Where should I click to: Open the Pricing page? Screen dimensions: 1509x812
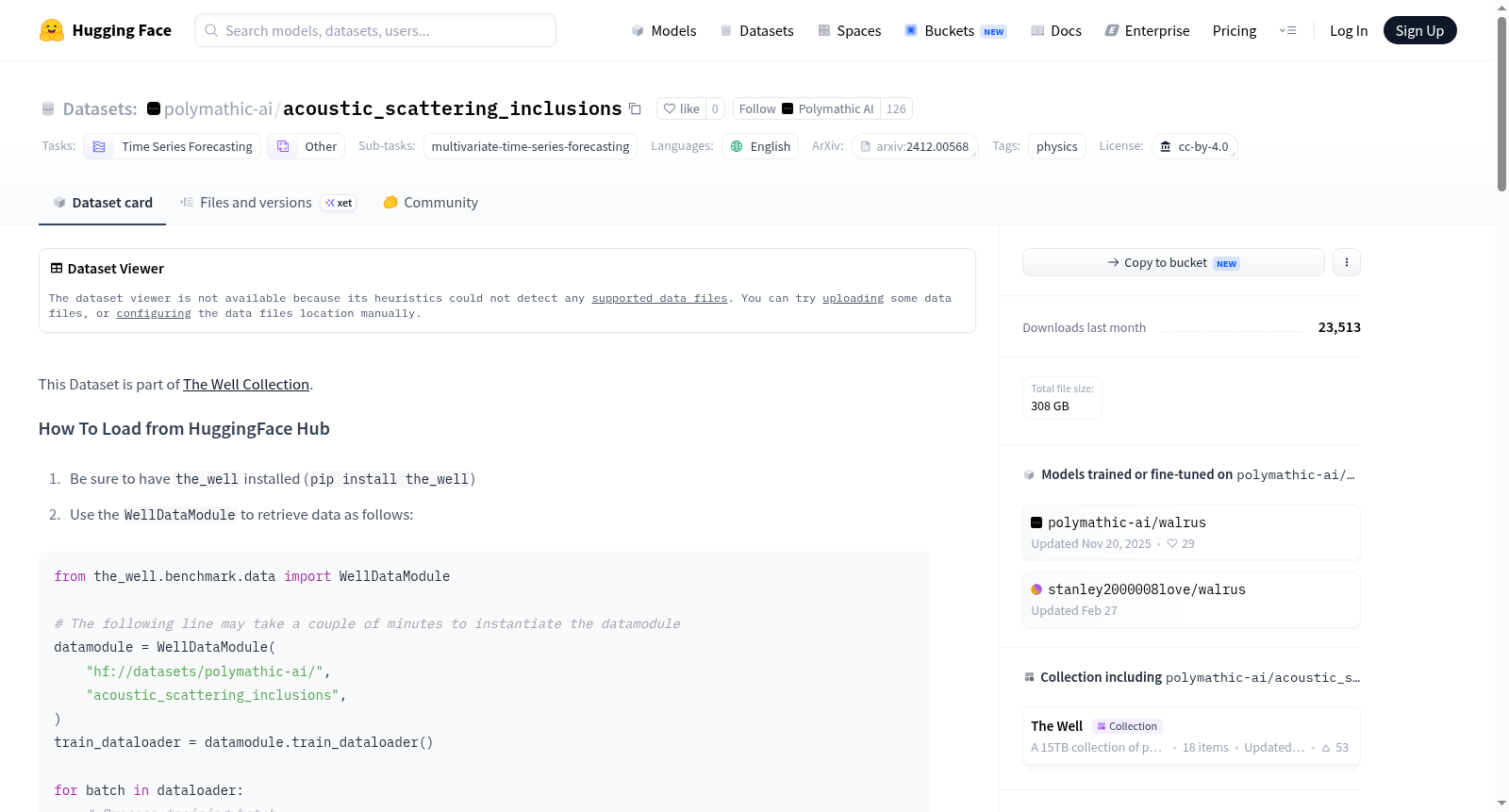tap(1235, 31)
